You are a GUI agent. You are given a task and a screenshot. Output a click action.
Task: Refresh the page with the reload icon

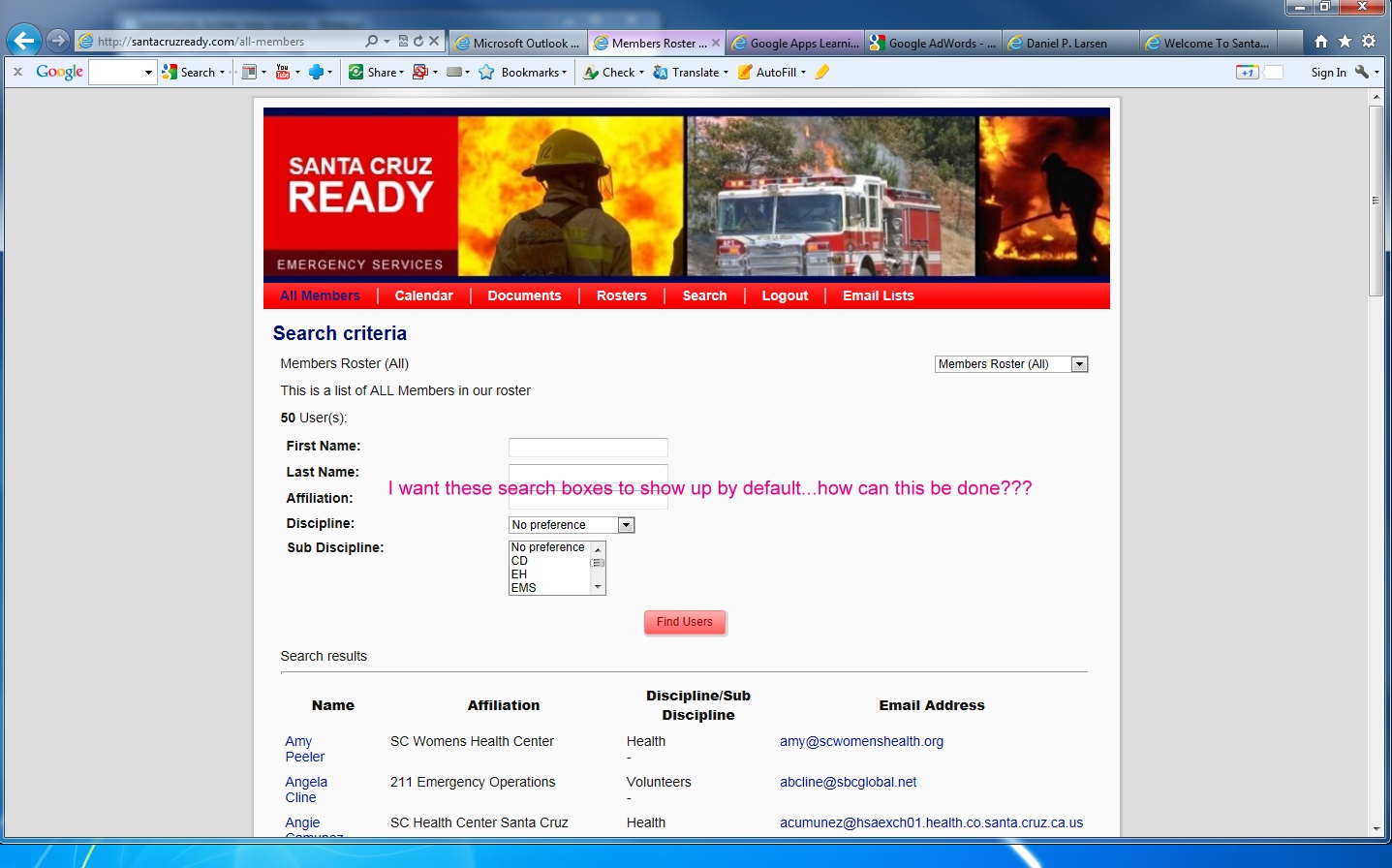tap(418, 42)
